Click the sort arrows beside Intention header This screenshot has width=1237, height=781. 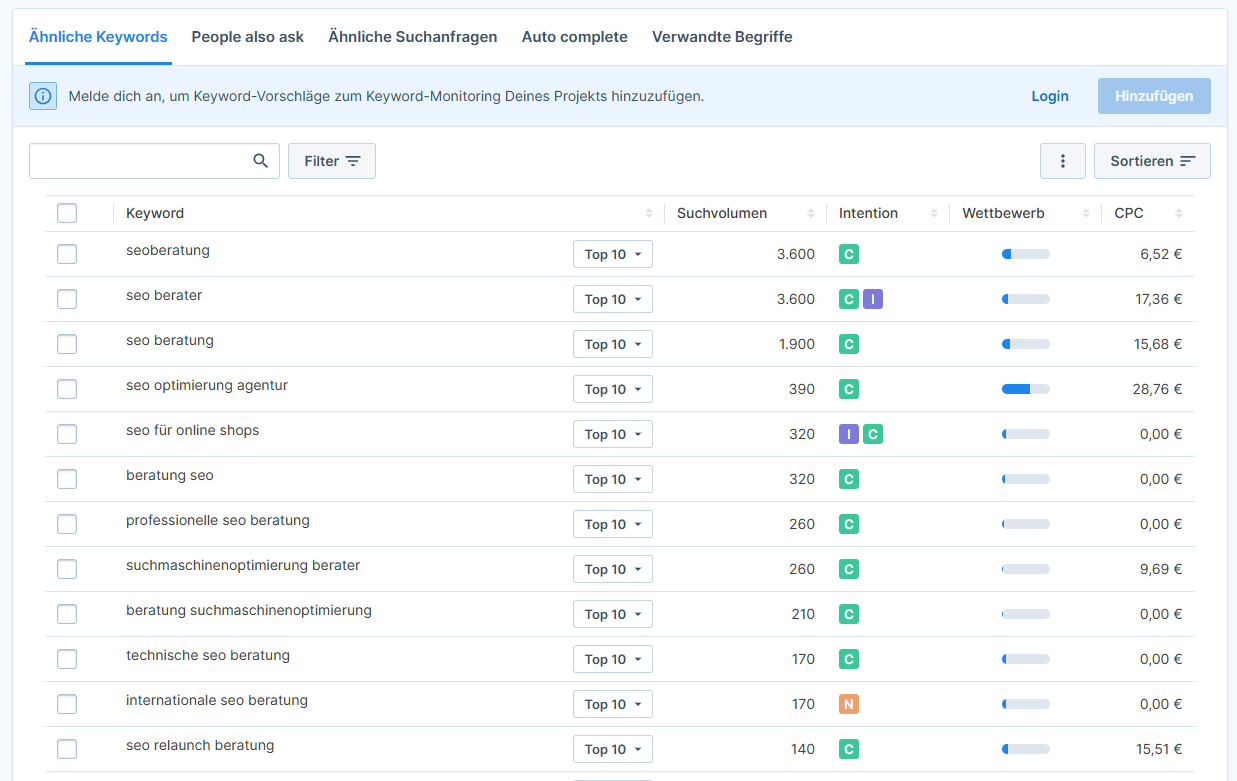pos(934,213)
